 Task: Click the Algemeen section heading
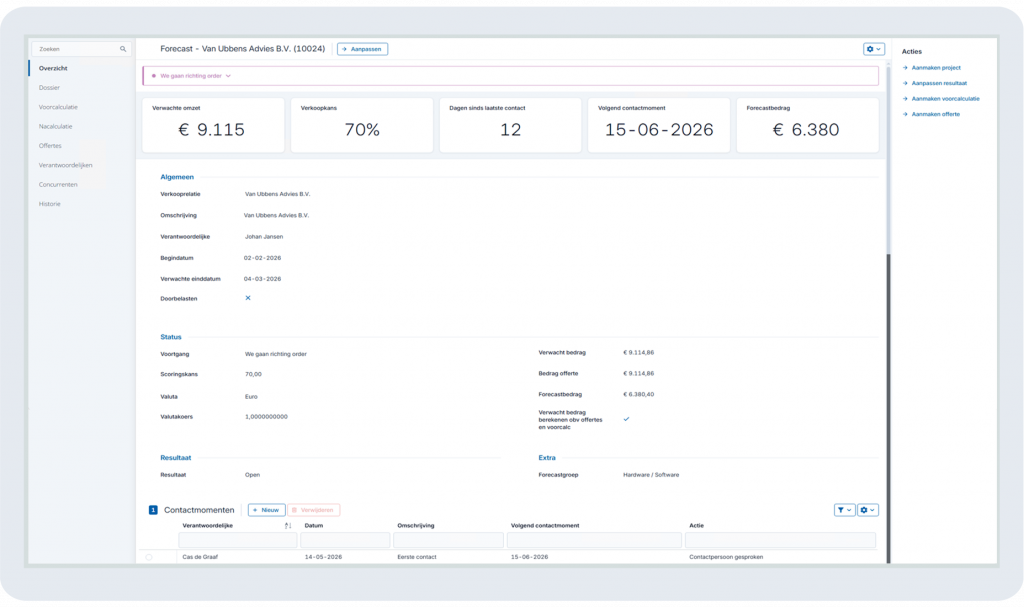(177, 177)
